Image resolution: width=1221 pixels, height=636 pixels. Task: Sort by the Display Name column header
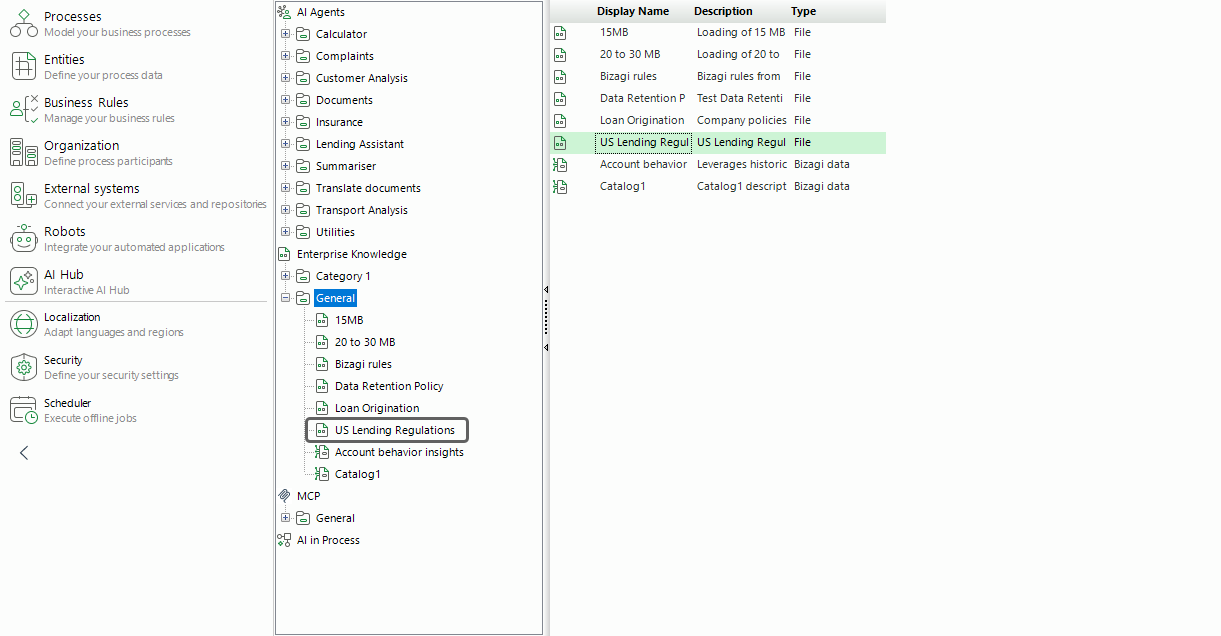pyautogui.click(x=633, y=11)
